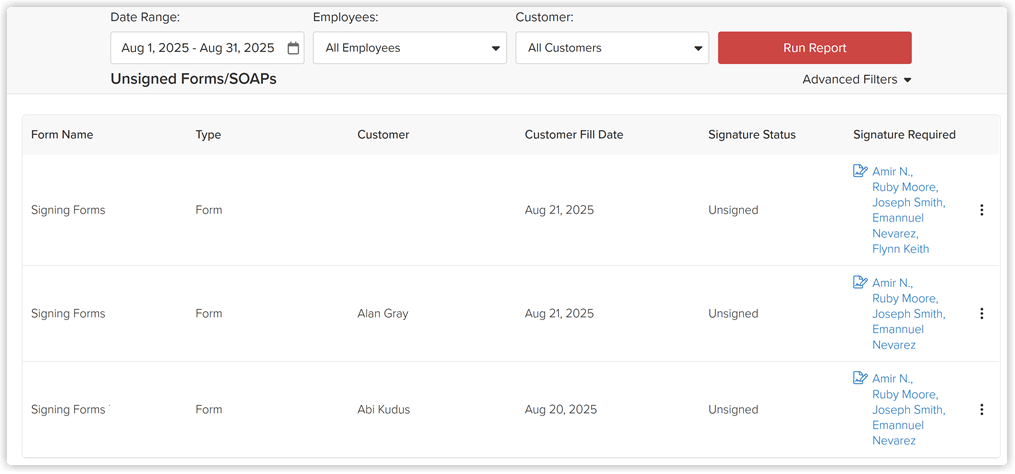The width and height of the screenshot is (1015, 474).
Task: Open three-dot menu for first form row
Action: 981,210
